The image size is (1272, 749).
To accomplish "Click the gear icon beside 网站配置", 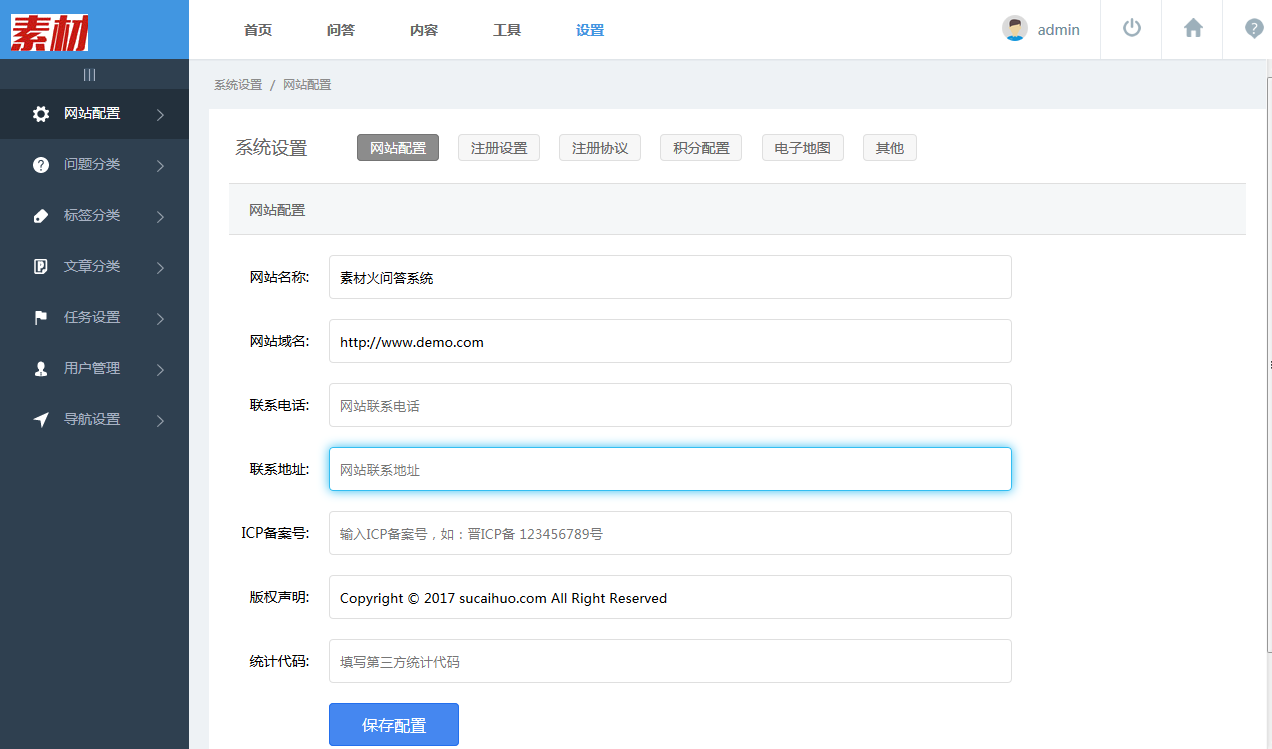I will click(x=41, y=114).
